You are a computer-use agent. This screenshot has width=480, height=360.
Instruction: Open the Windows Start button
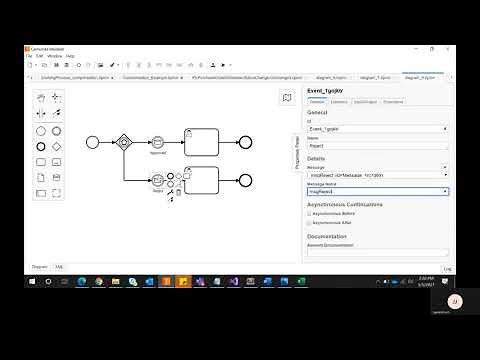point(32,282)
